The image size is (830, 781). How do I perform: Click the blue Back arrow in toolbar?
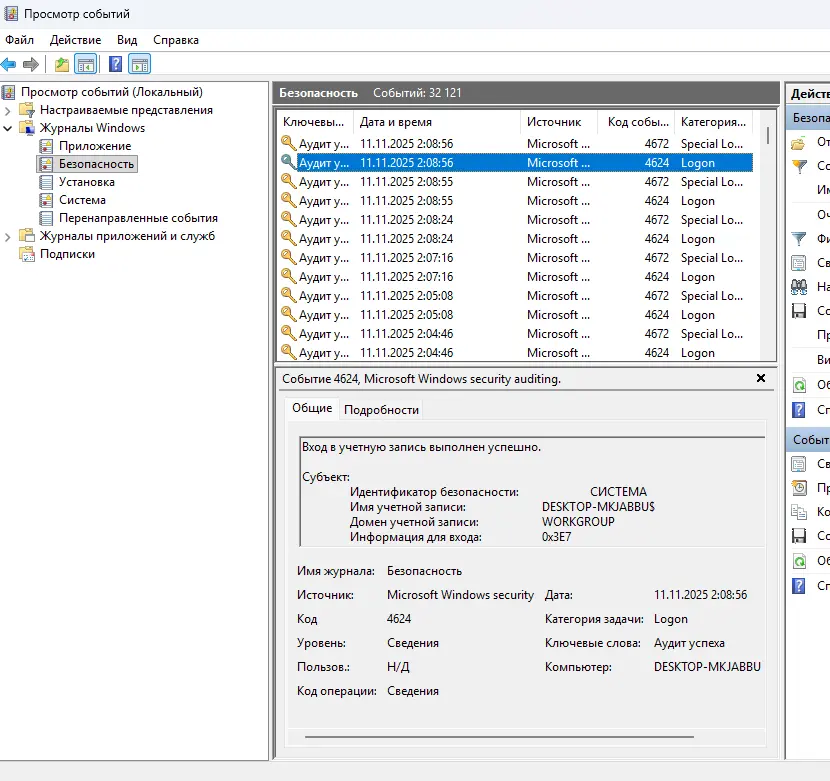pyautogui.click(x=9, y=65)
